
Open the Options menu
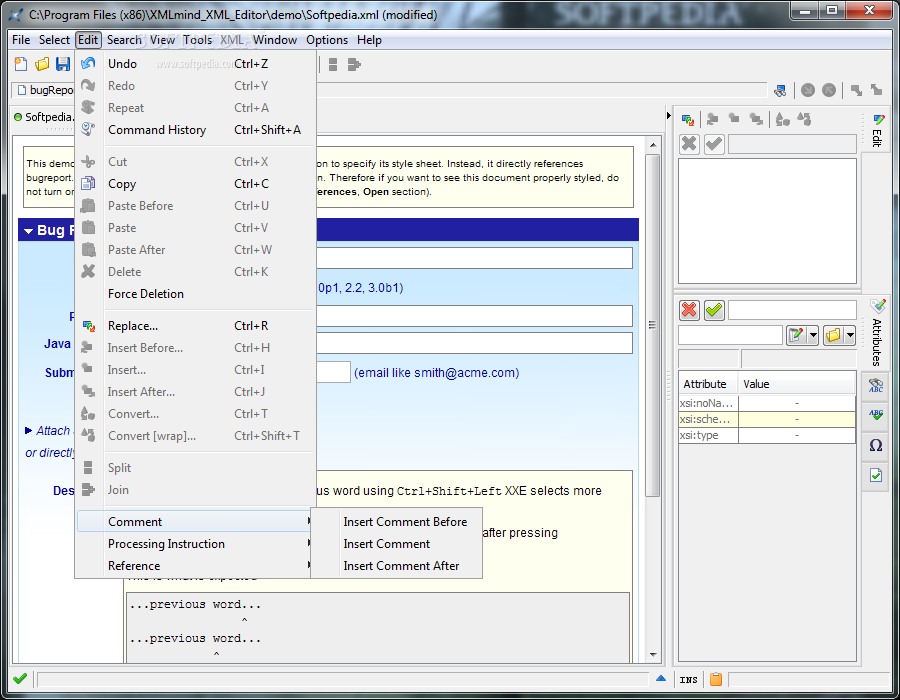point(327,40)
